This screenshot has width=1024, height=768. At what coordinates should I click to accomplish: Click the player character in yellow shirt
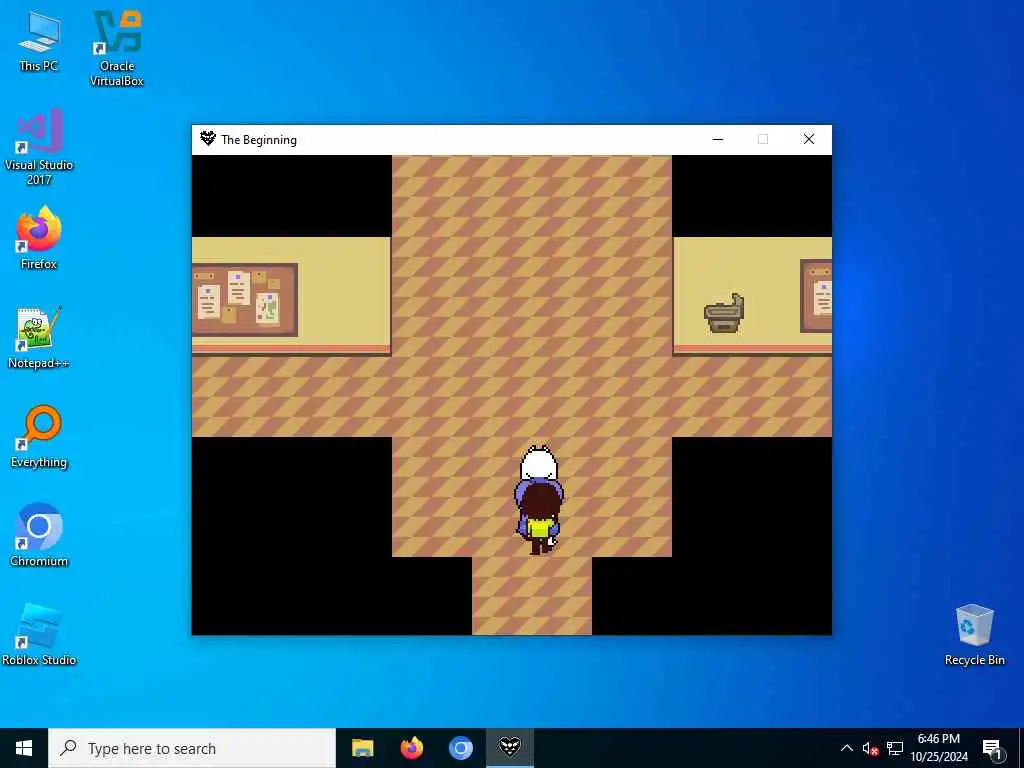pyautogui.click(x=539, y=518)
